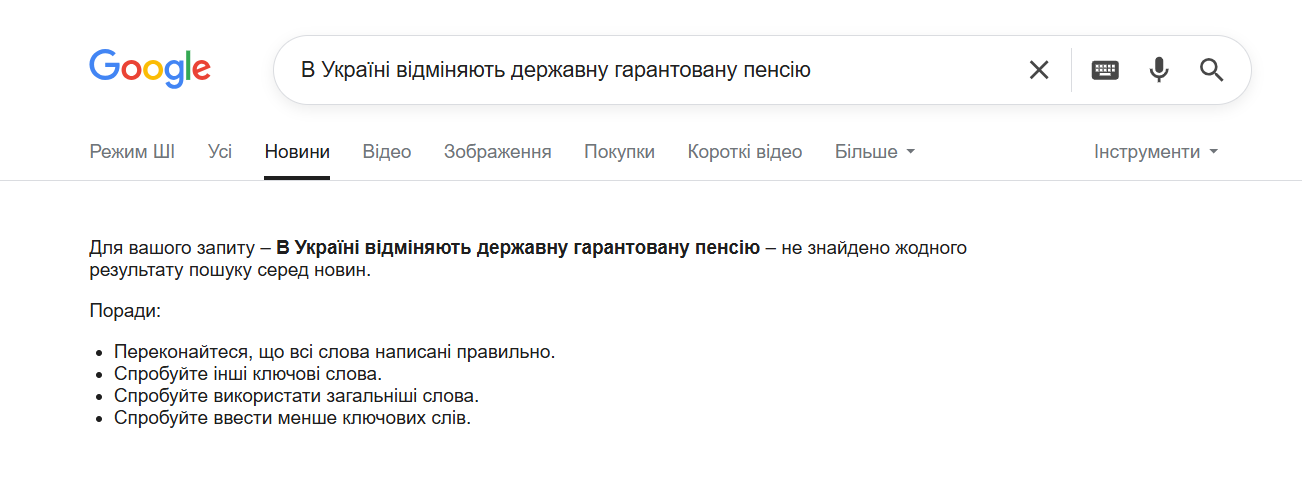Image resolution: width=1302 pixels, height=495 pixels.
Task: Click the tip about using загальніші слова
Action: [296, 396]
